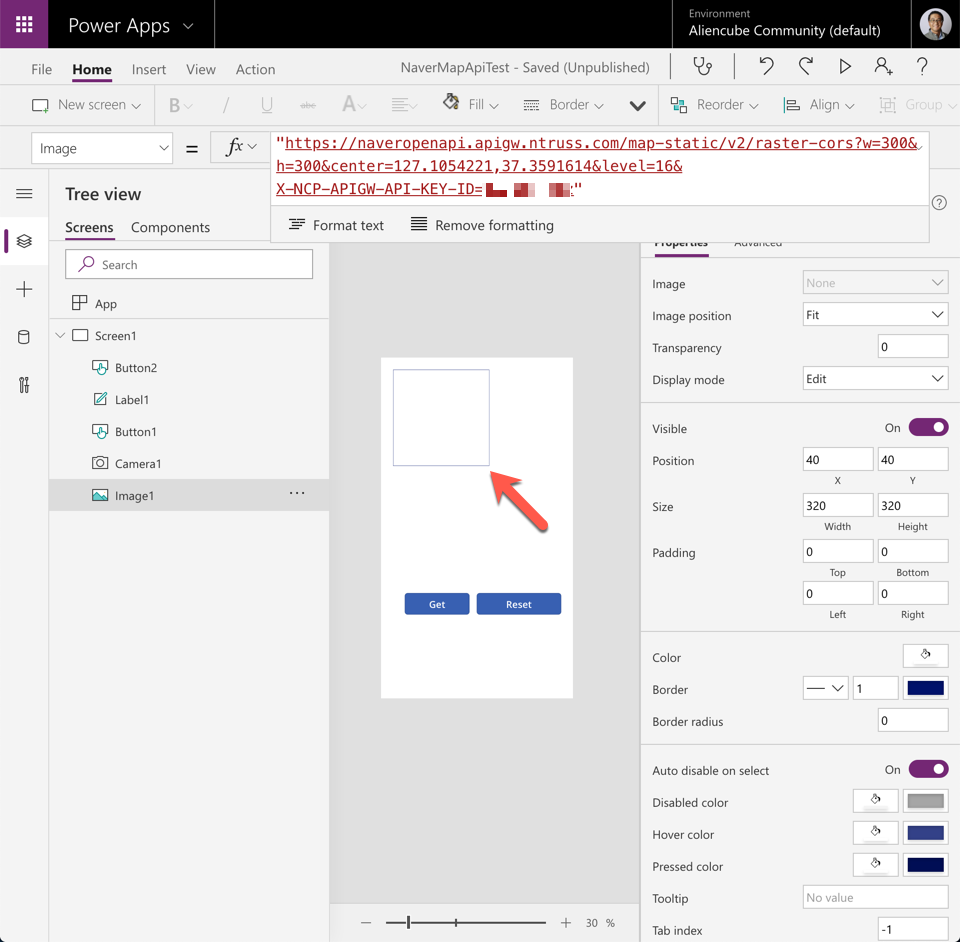The image size is (960, 942).
Task: Click the Disabled color paint bucket
Action: 876,801
